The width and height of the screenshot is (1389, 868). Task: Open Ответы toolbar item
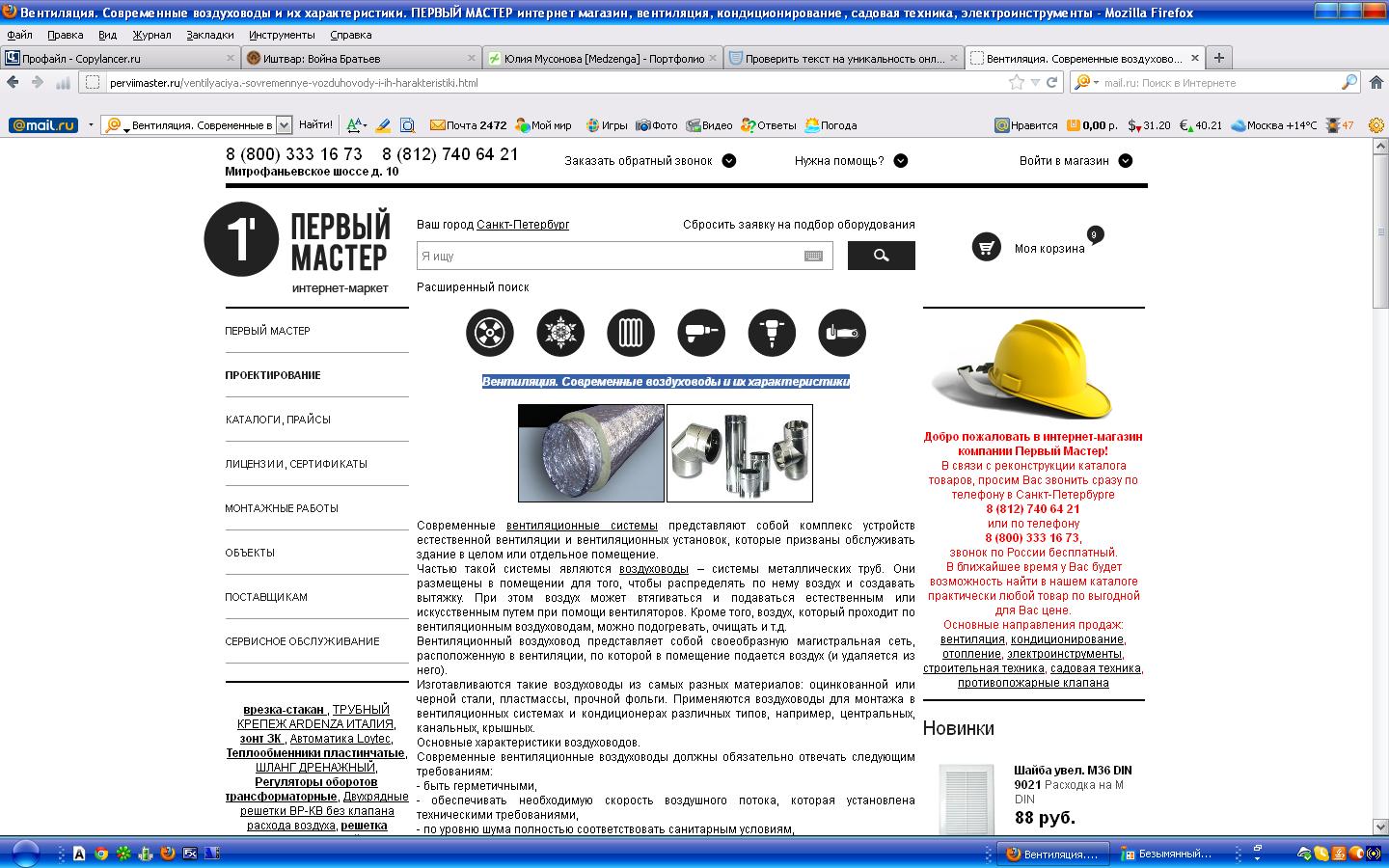click(x=769, y=125)
